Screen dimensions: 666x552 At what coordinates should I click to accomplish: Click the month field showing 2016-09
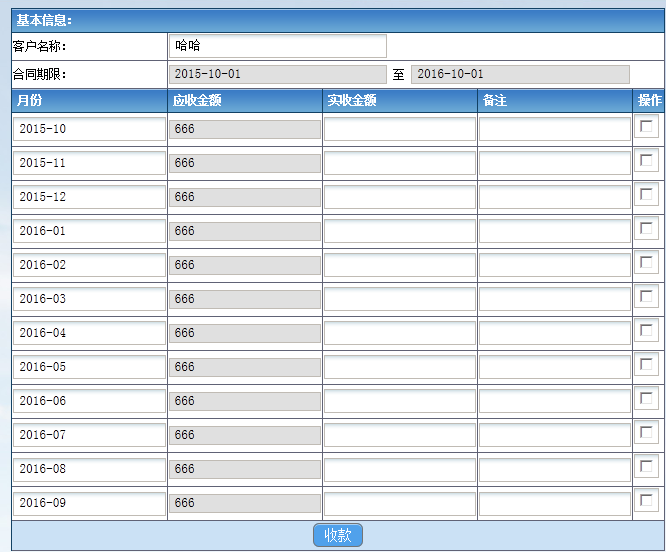89,503
